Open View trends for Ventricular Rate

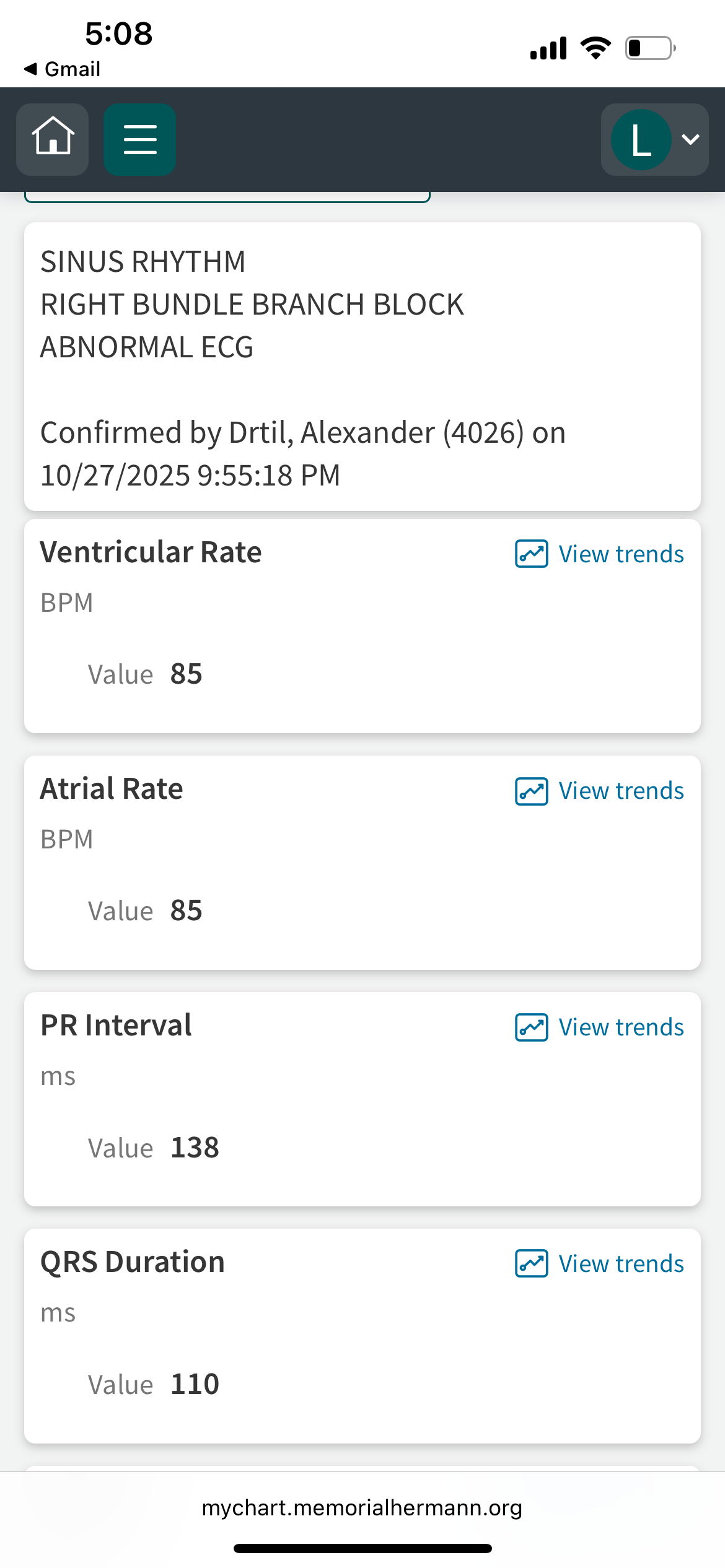click(x=621, y=554)
